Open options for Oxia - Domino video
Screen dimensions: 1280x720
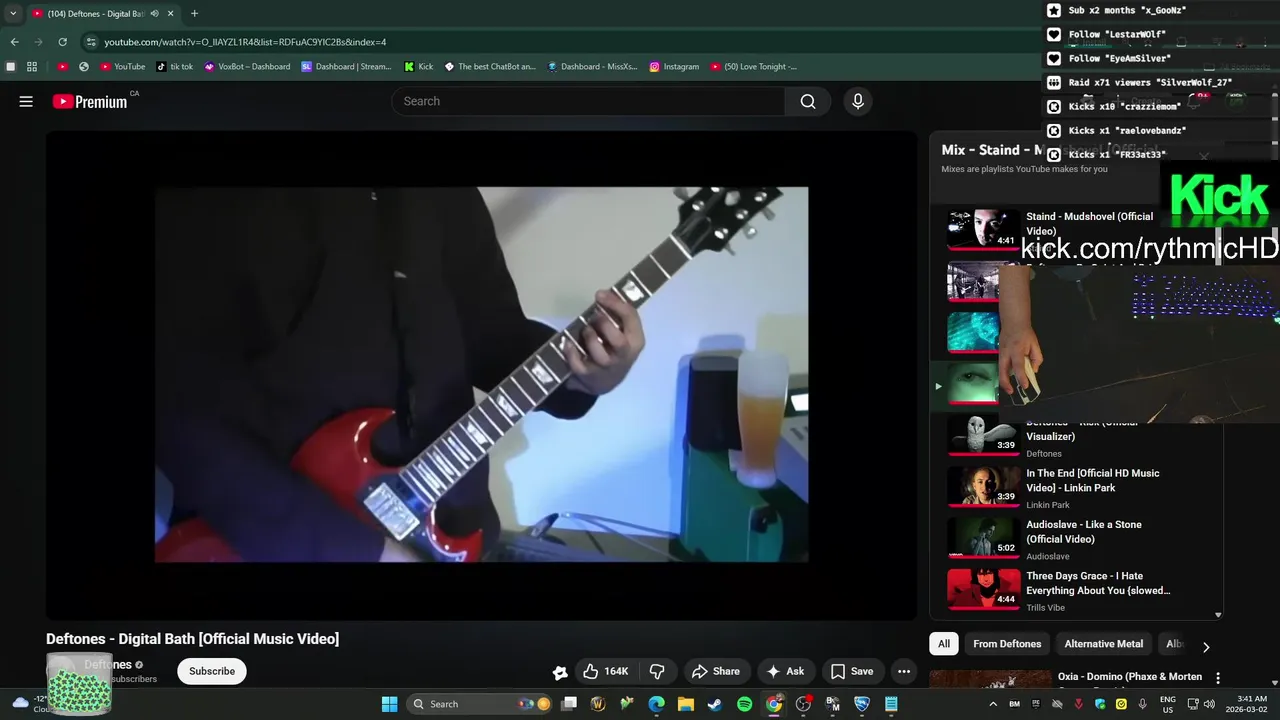tap(1217, 678)
